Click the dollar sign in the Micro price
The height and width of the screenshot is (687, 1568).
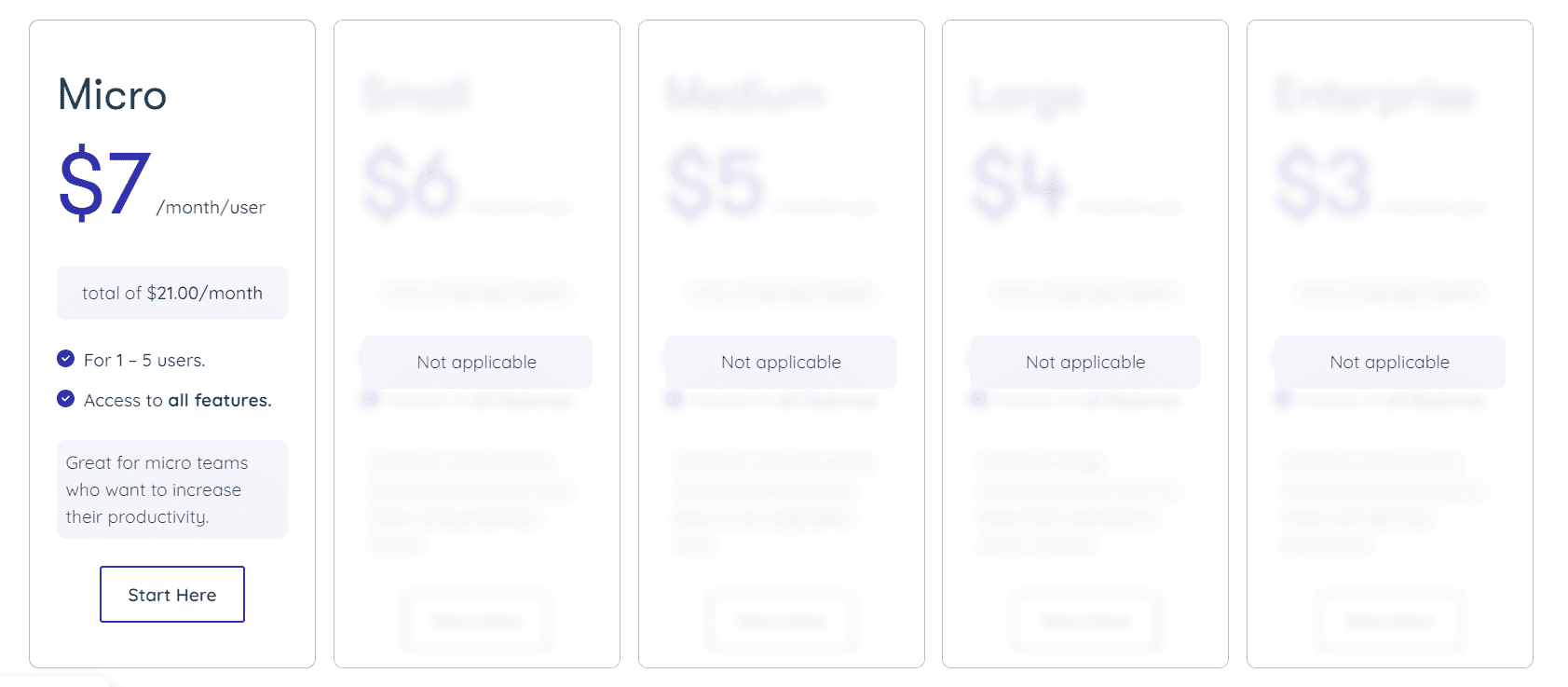point(79,181)
